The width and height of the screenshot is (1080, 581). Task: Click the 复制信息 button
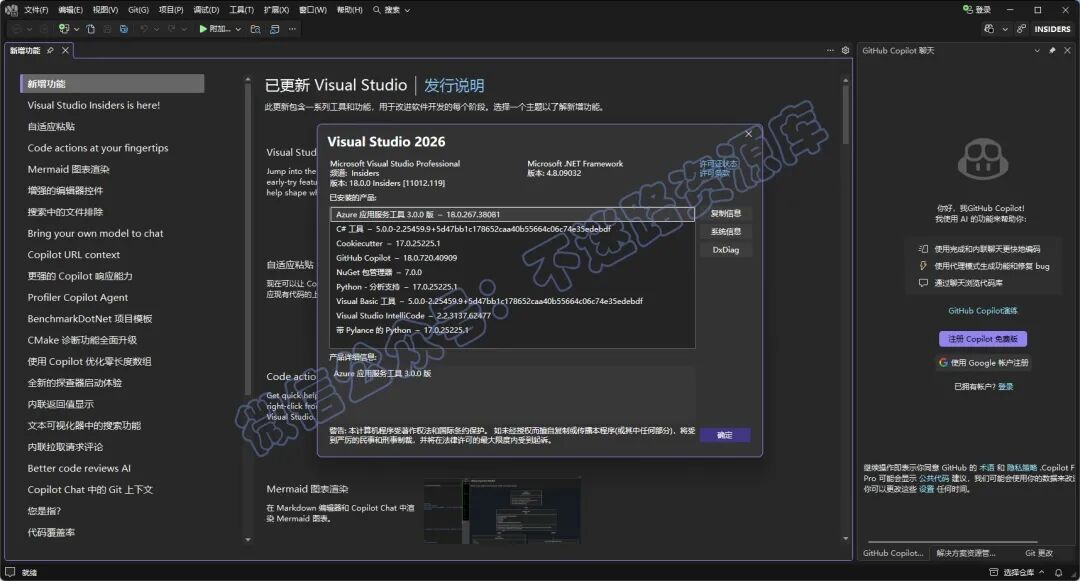pos(725,213)
